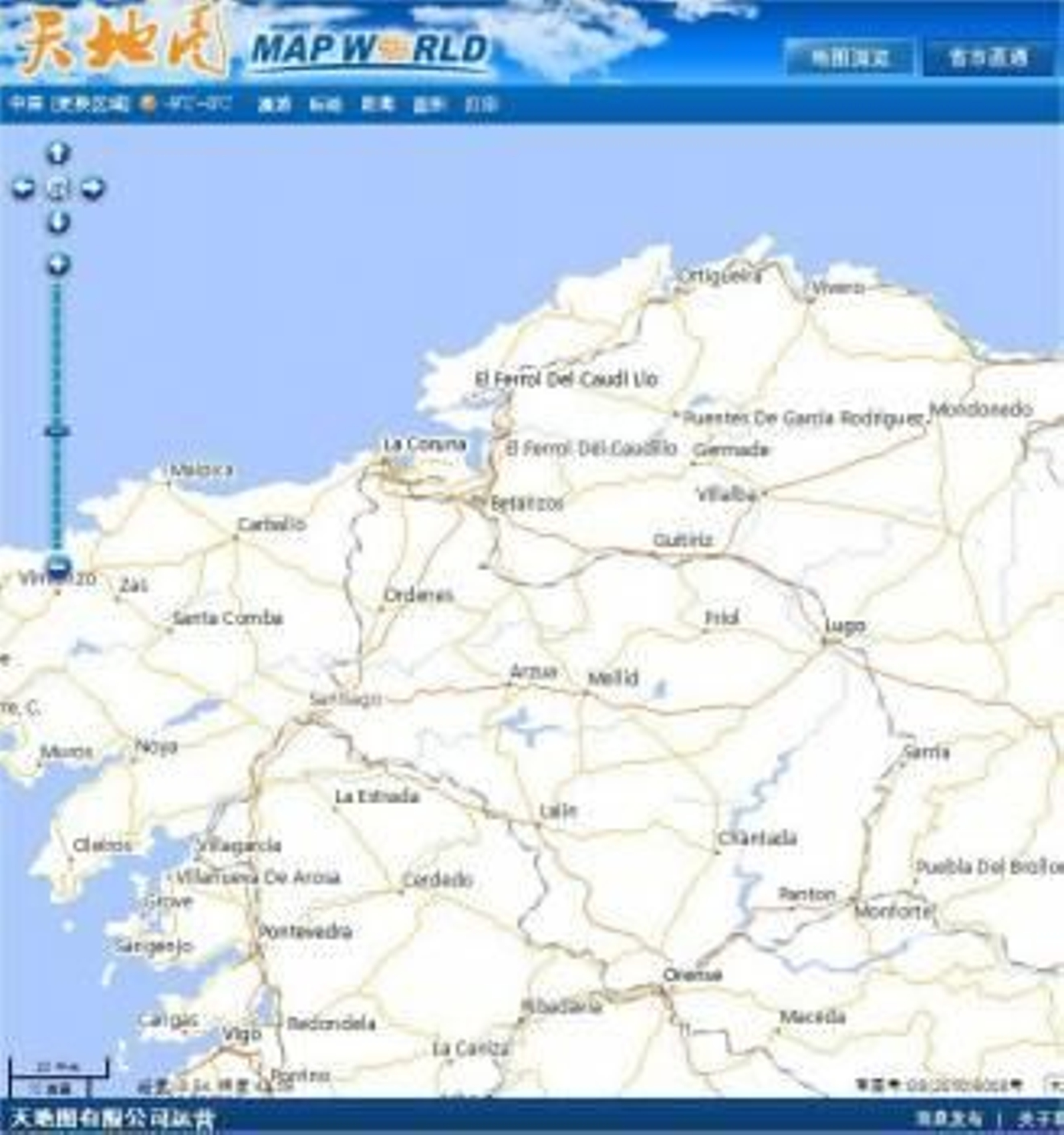Click the Carballo town label
Viewport: 1064px width, 1135px height.
(x=271, y=524)
